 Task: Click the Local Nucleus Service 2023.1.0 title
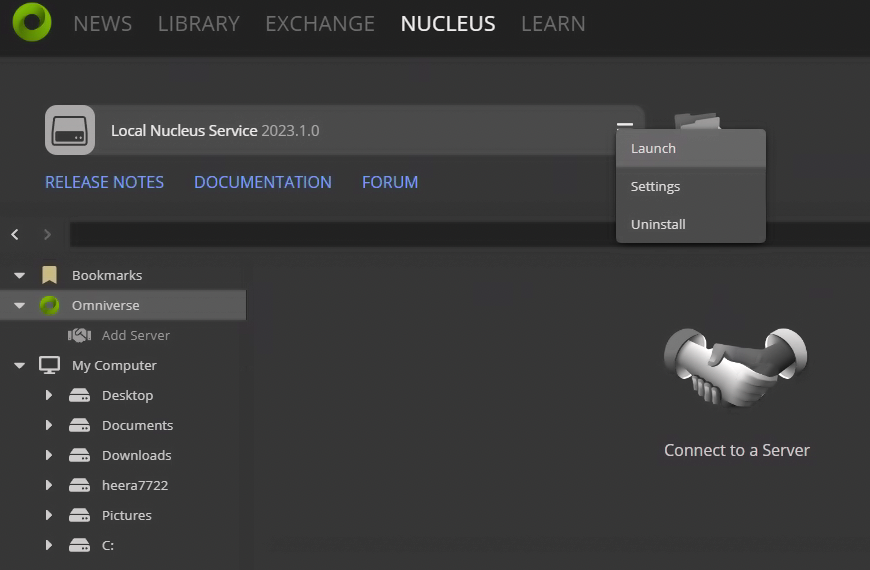(215, 130)
